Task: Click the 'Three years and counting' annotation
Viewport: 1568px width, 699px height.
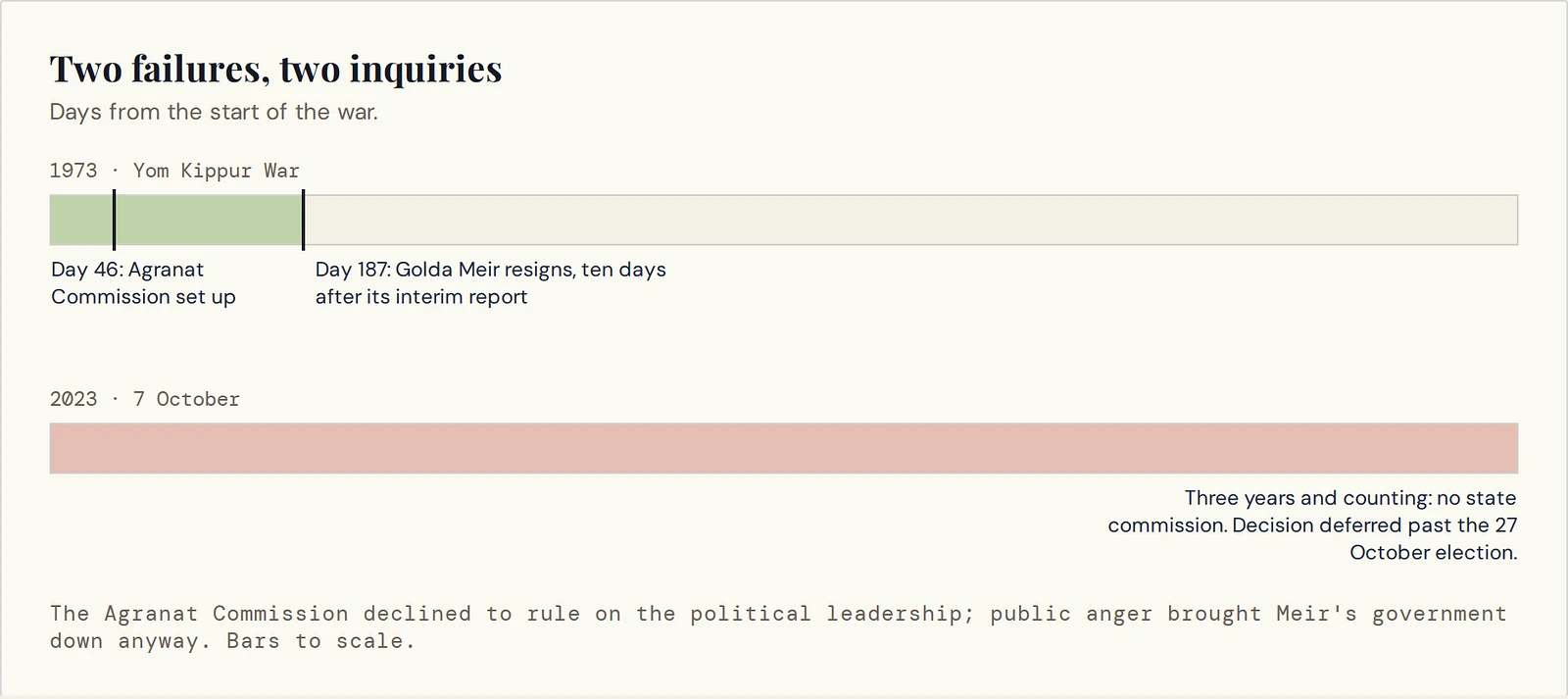Action: click(x=1312, y=525)
